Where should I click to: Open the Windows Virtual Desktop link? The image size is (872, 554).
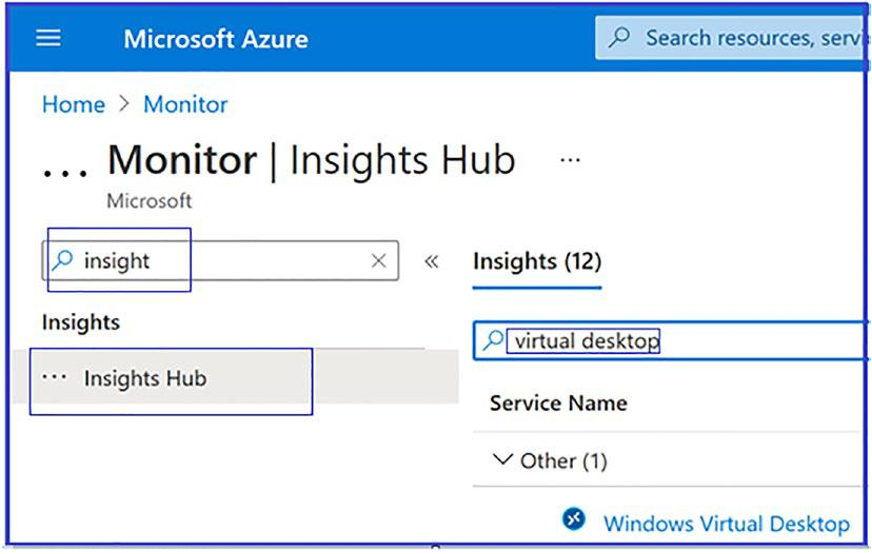[x=726, y=523]
